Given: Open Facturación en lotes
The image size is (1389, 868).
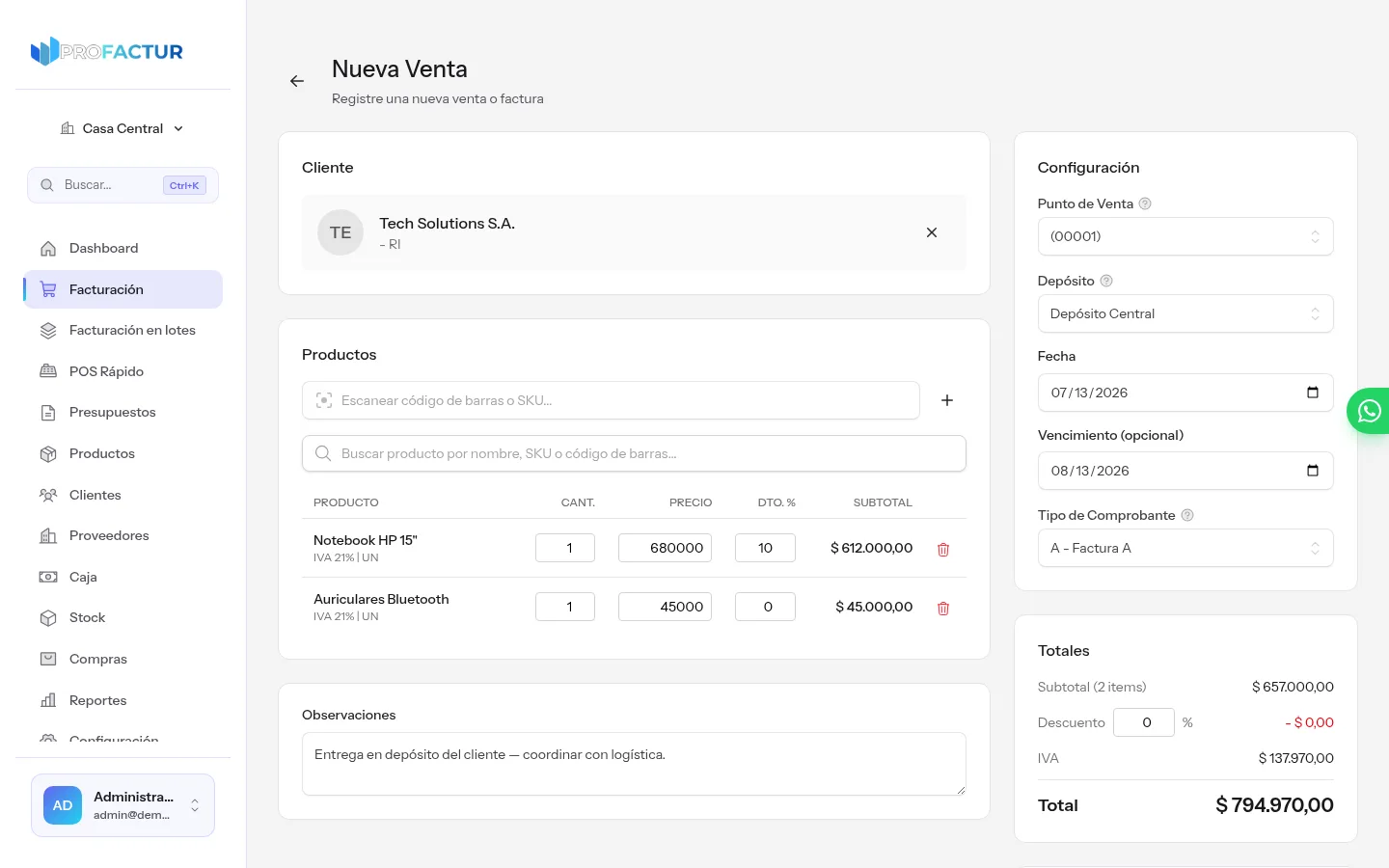Looking at the screenshot, I should (x=123, y=330).
